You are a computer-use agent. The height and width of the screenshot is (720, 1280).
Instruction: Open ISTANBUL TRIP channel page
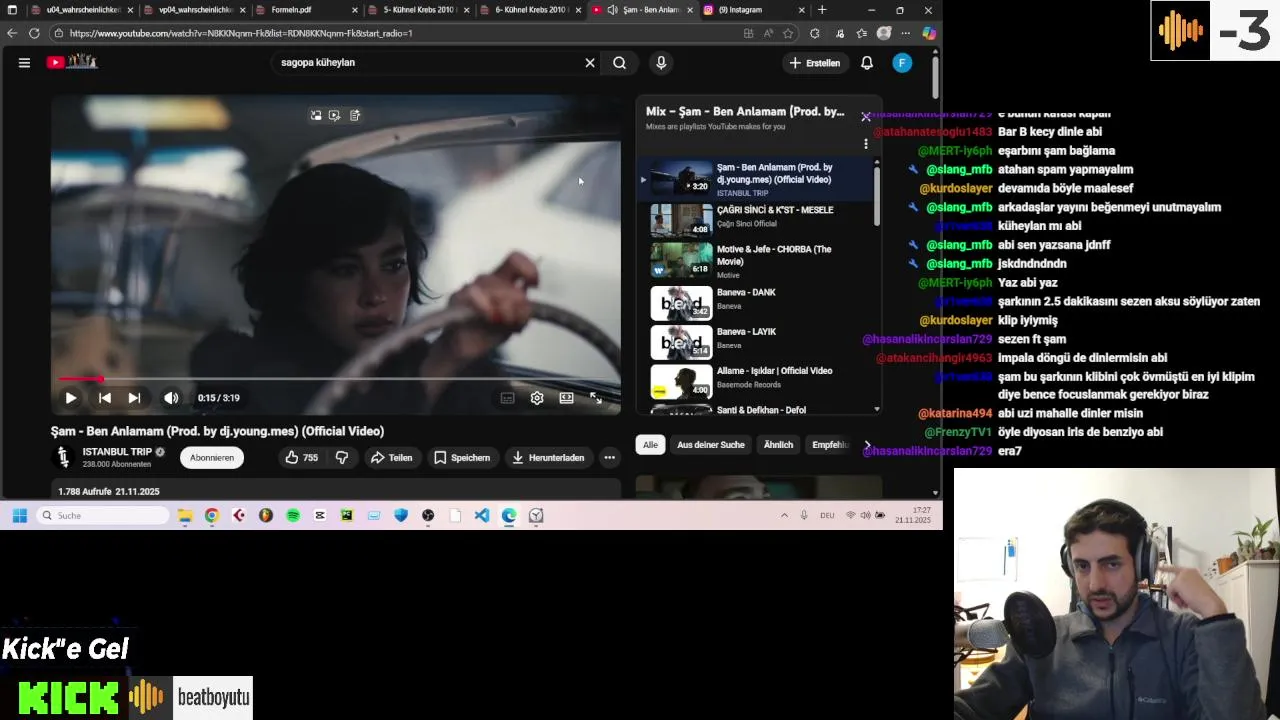pos(117,452)
